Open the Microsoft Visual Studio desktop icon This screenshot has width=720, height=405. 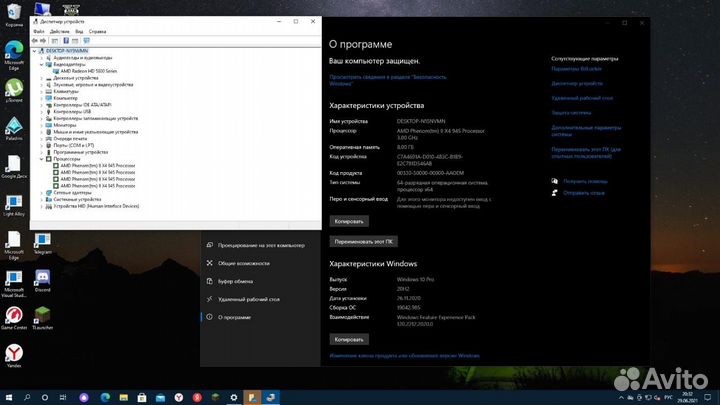pyautogui.click(x=14, y=284)
